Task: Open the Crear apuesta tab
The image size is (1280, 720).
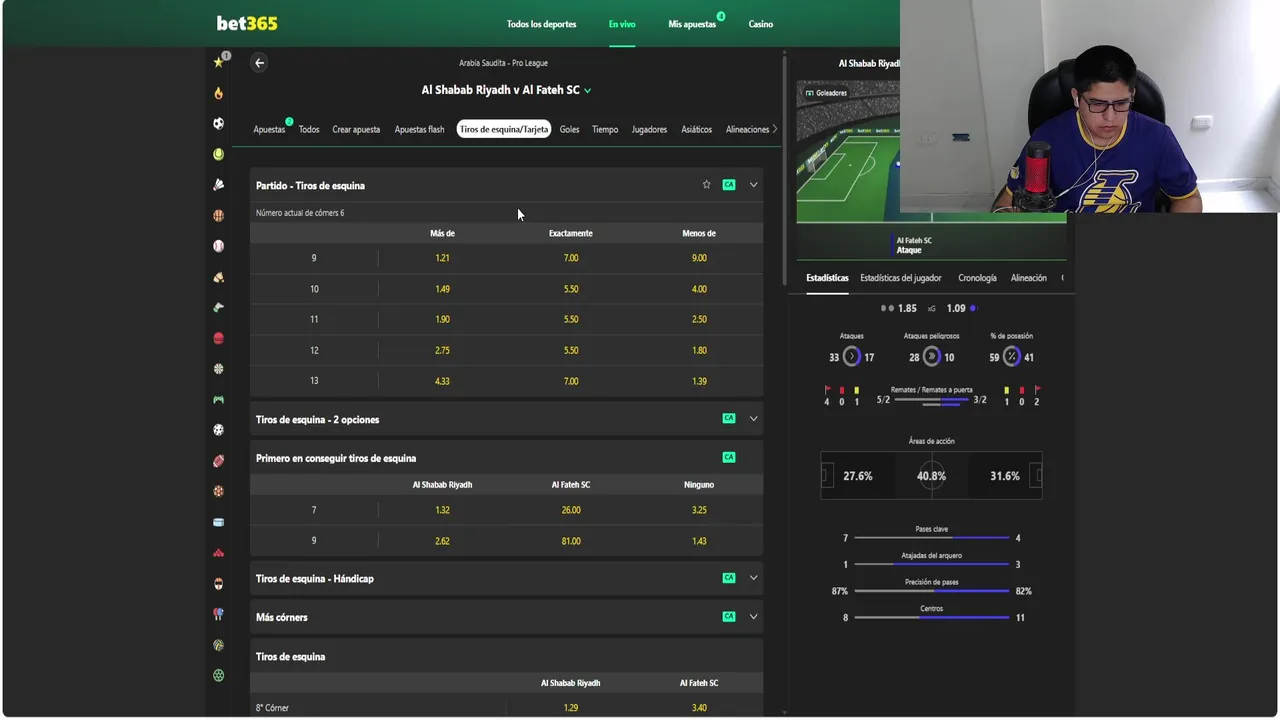Action: pos(356,129)
